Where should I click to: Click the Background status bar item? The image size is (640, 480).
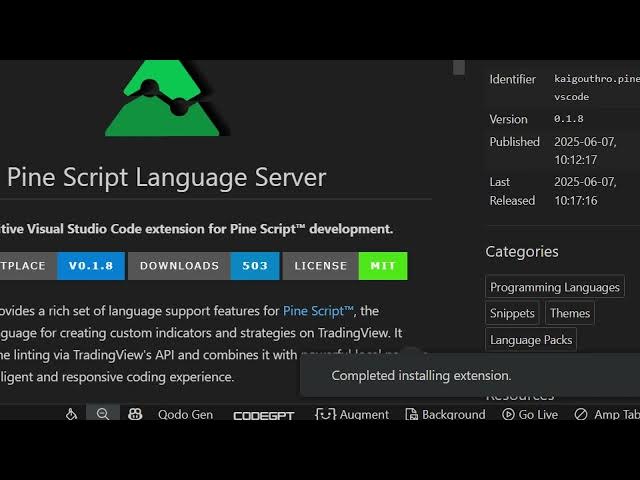(x=445, y=414)
